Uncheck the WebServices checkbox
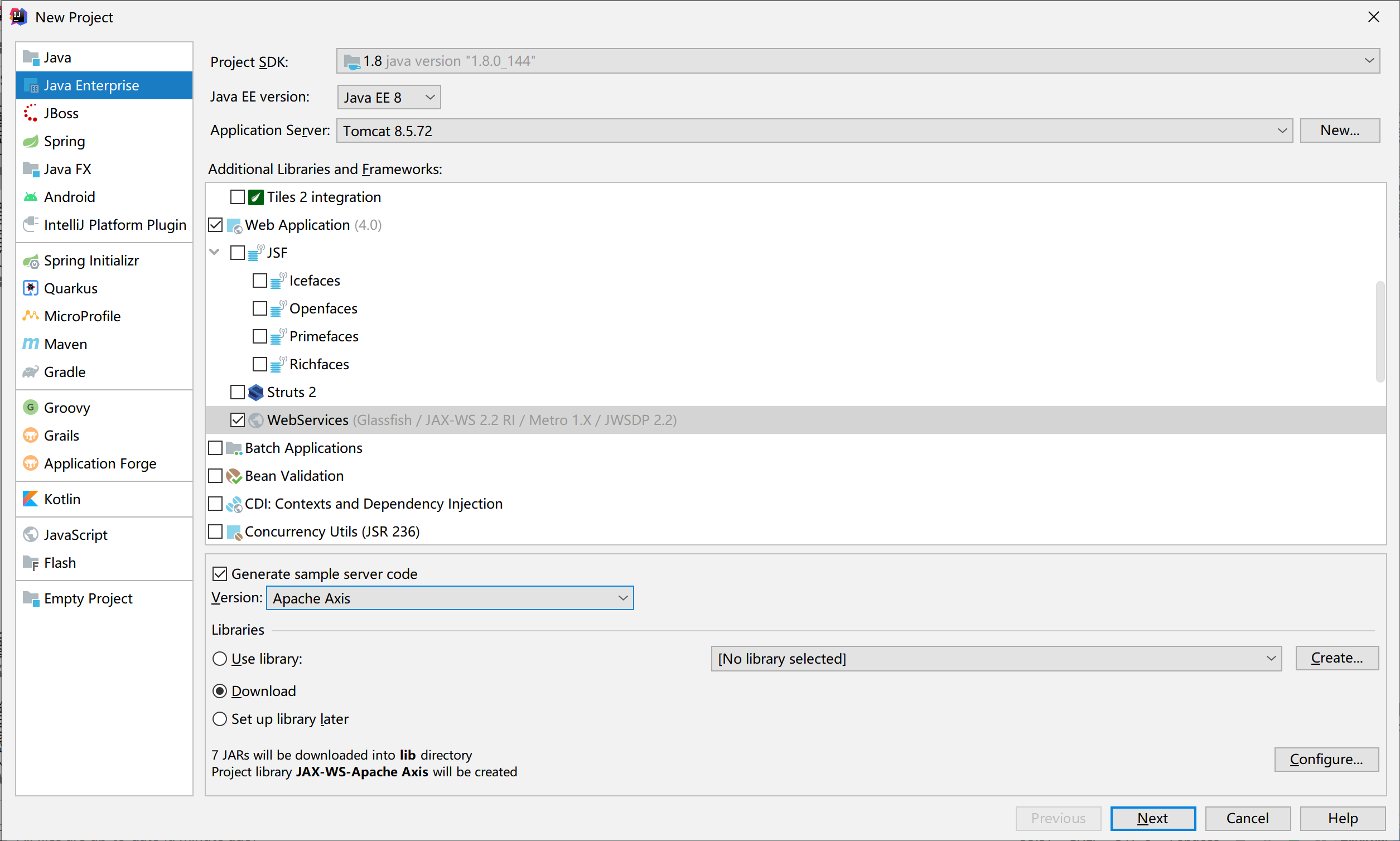This screenshot has width=1400, height=841. click(238, 420)
